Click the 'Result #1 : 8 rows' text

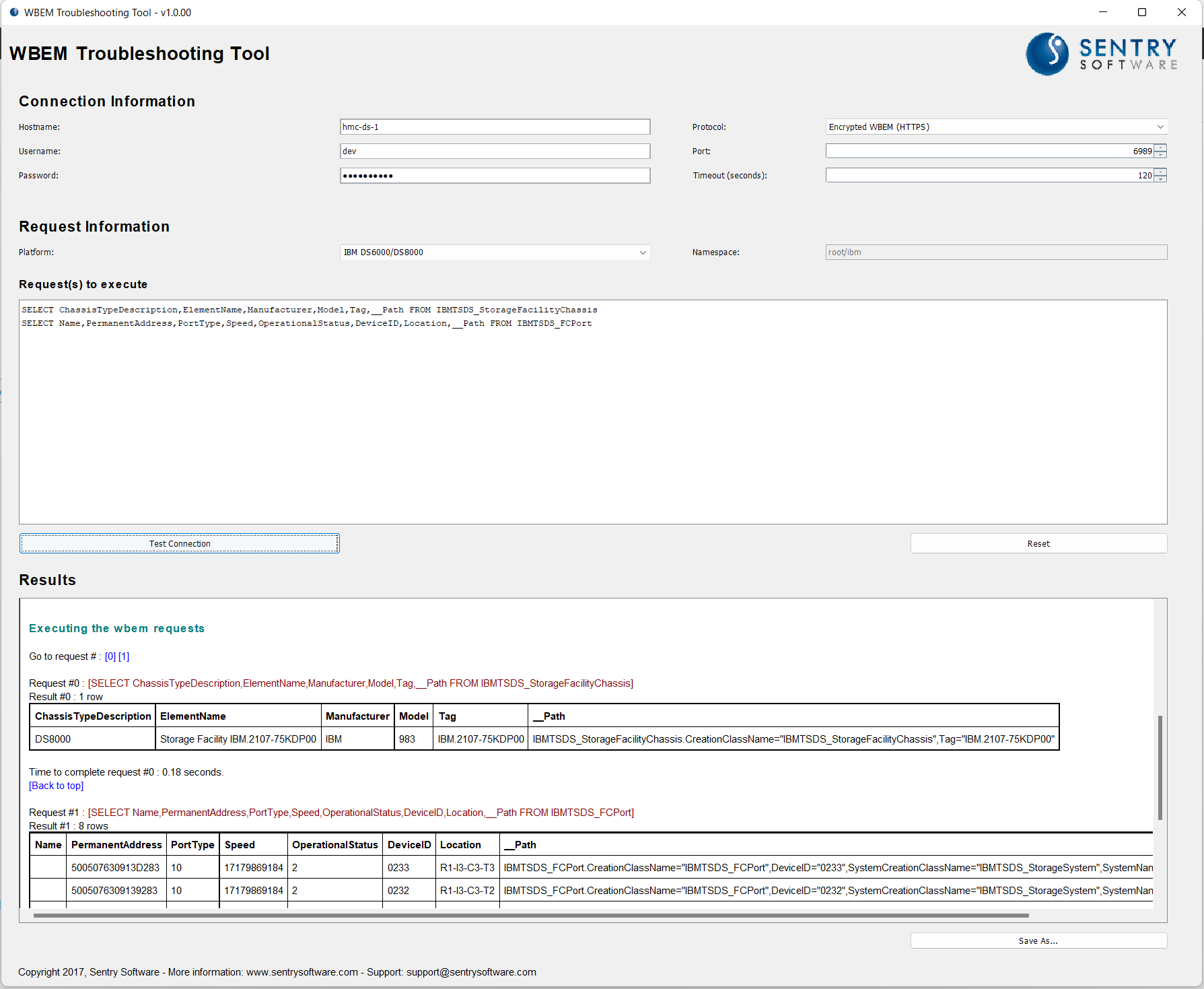[69, 826]
